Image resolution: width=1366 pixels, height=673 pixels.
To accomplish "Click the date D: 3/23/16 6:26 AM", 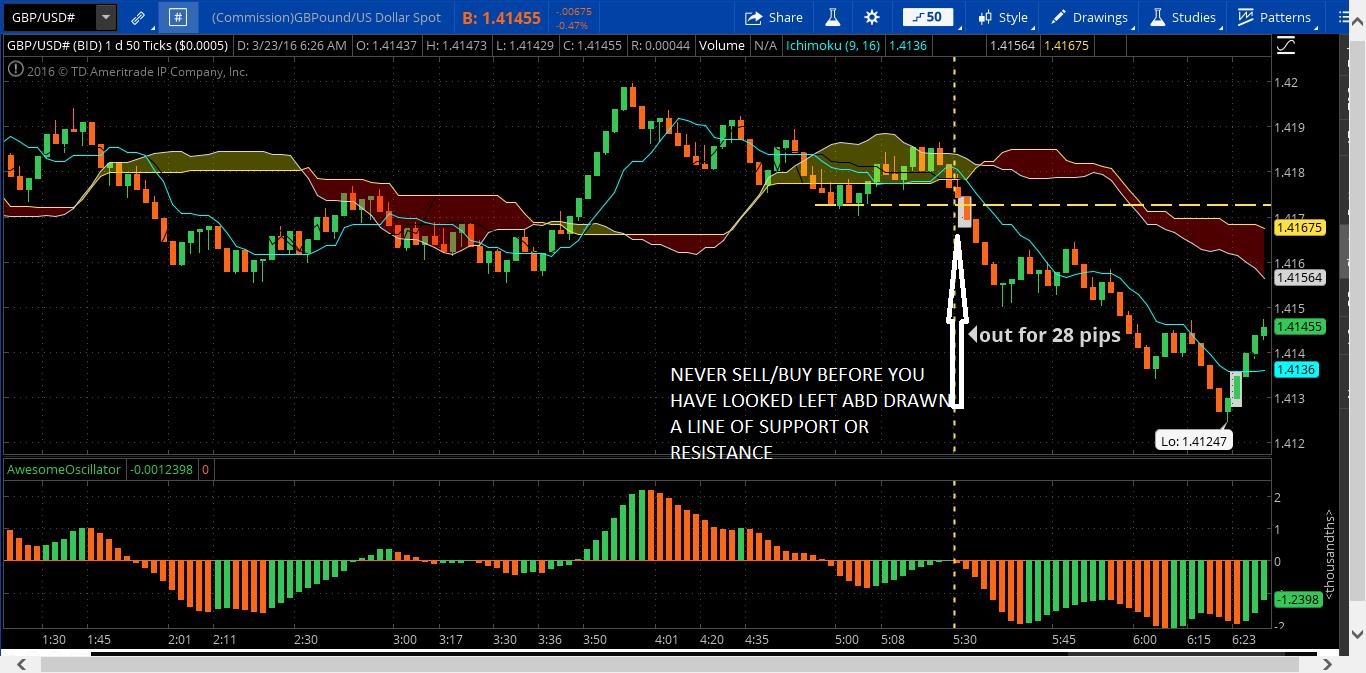I will (292, 45).
